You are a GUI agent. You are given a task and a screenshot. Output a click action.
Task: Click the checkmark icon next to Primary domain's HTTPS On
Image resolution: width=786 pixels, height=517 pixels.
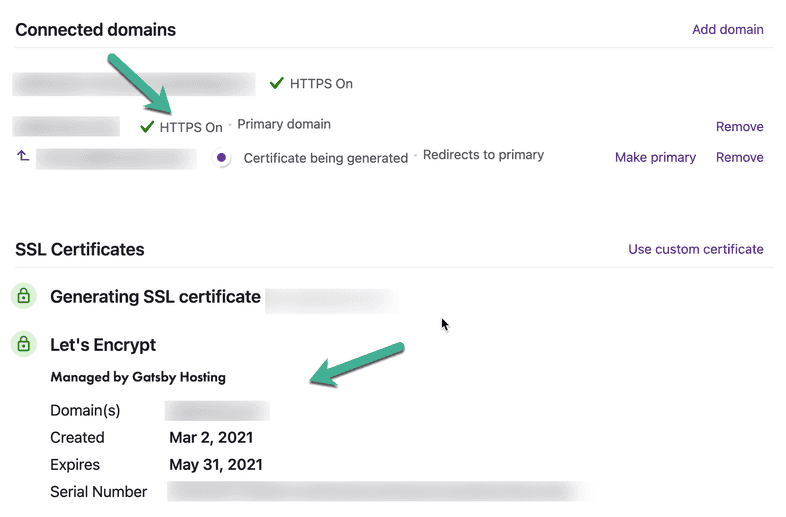[x=147, y=127]
